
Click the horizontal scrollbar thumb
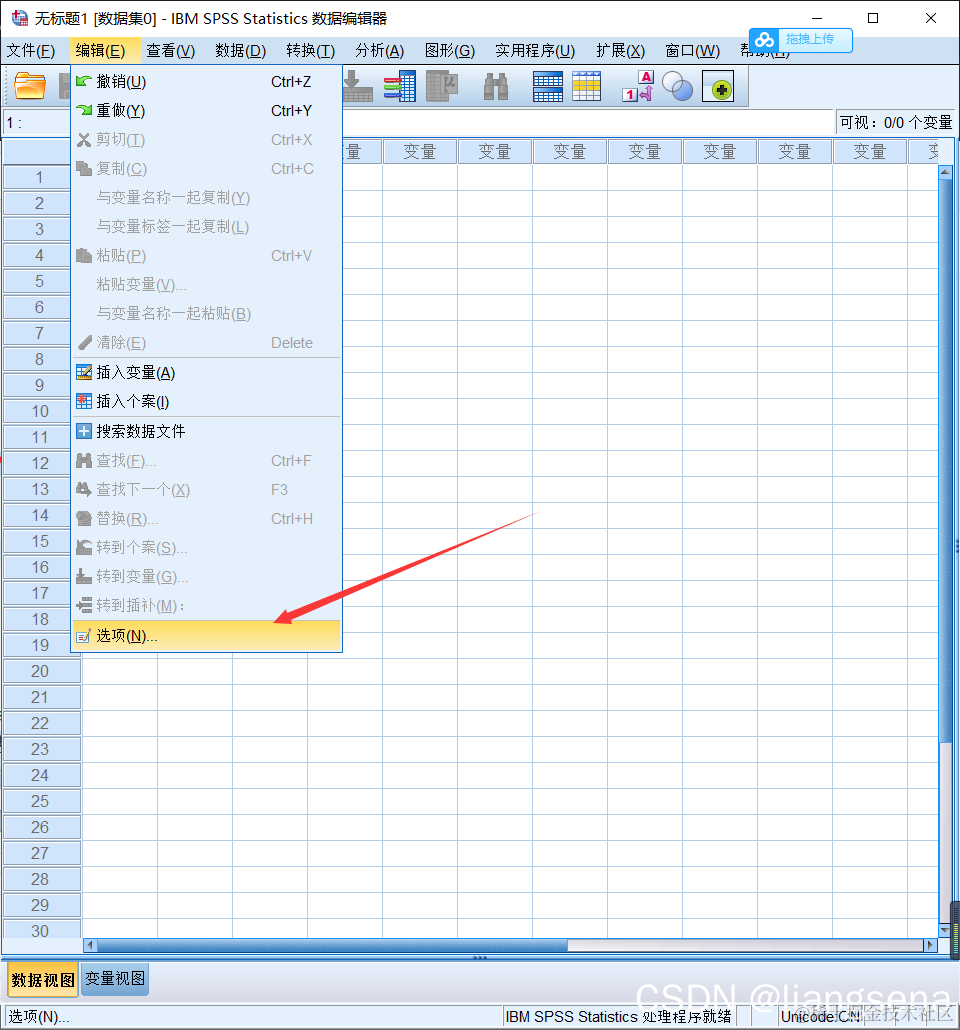coord(332,945)
